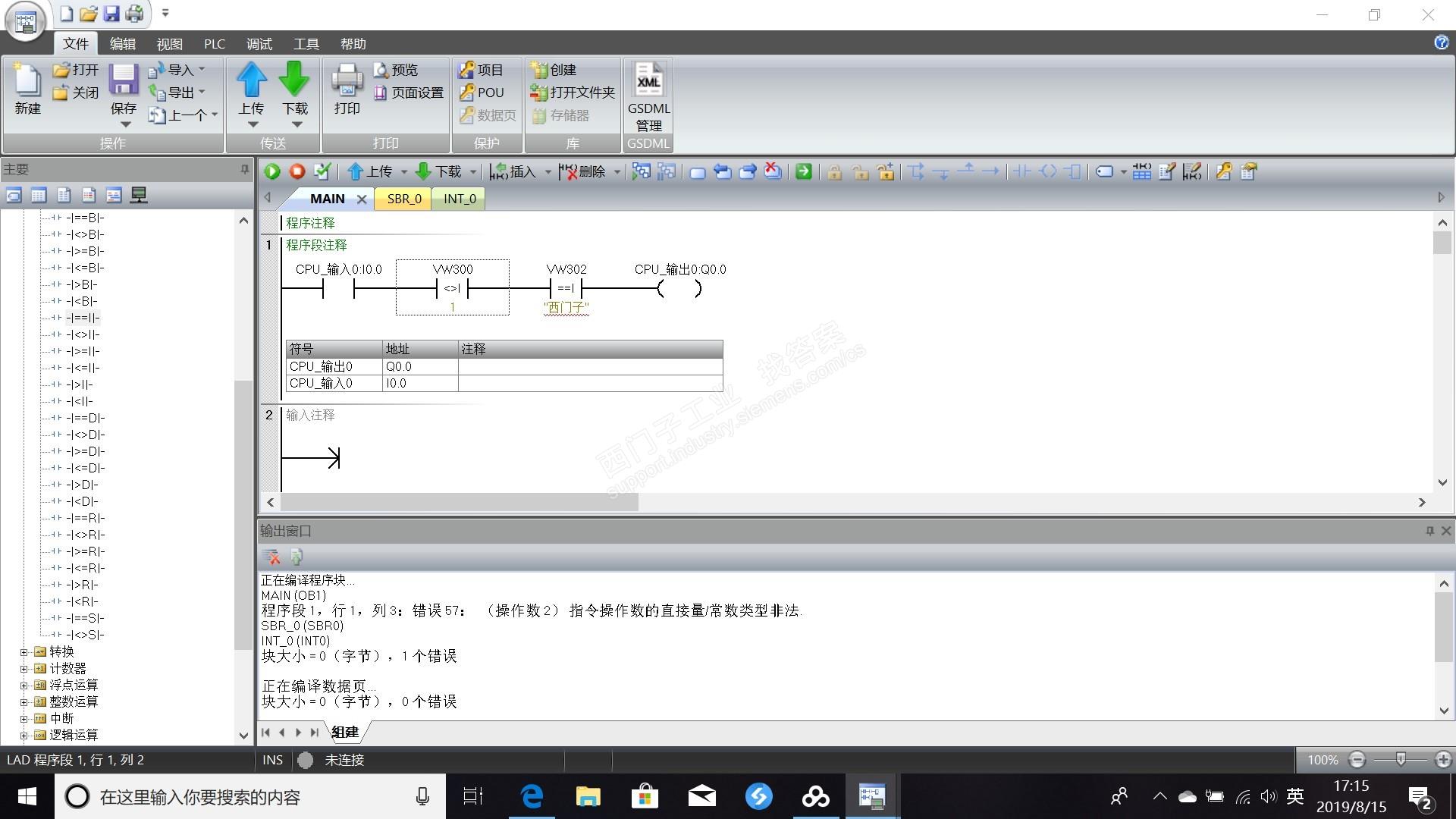Viewport: 1456px width, 819px height.
Task: Switch to the SBR_0 tab
Action: (x=403, y=199)
